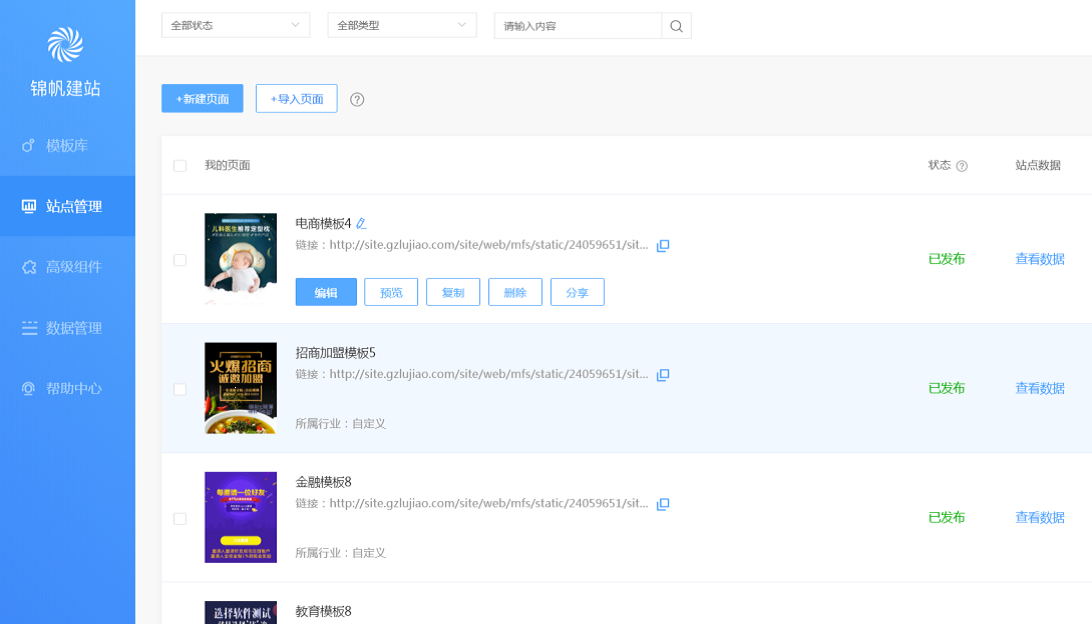
Task: Copy the link of 招商加盟模板5
Action: 663,375
